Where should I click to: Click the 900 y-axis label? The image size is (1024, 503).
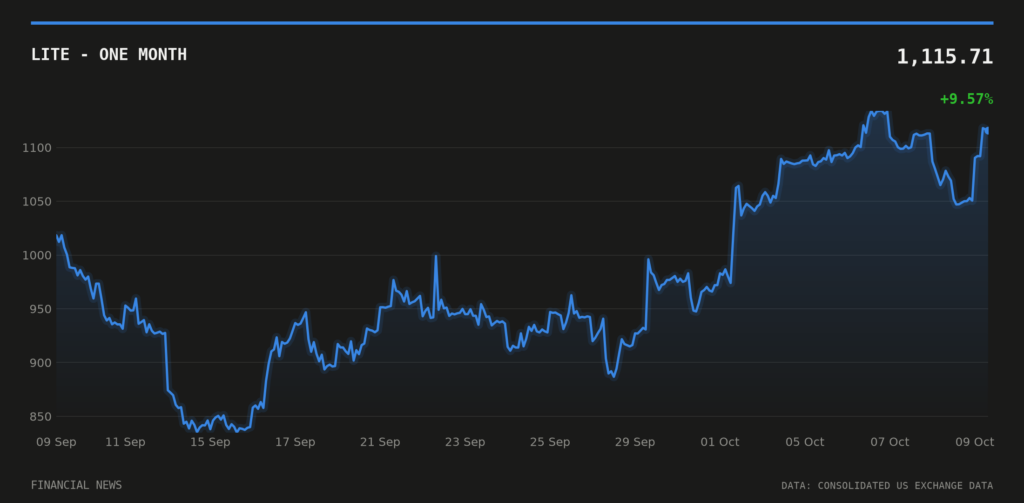coord(42,363)
